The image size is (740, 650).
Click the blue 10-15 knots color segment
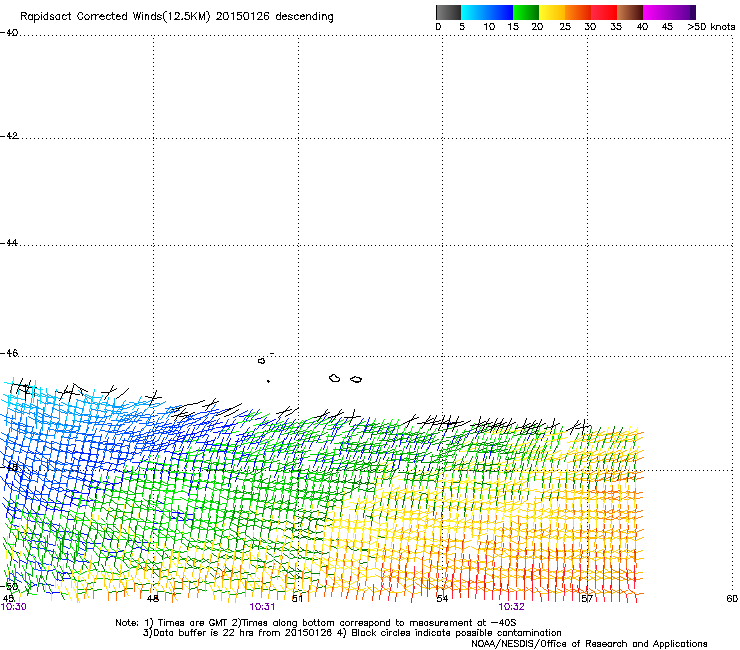tap(500, 12)
